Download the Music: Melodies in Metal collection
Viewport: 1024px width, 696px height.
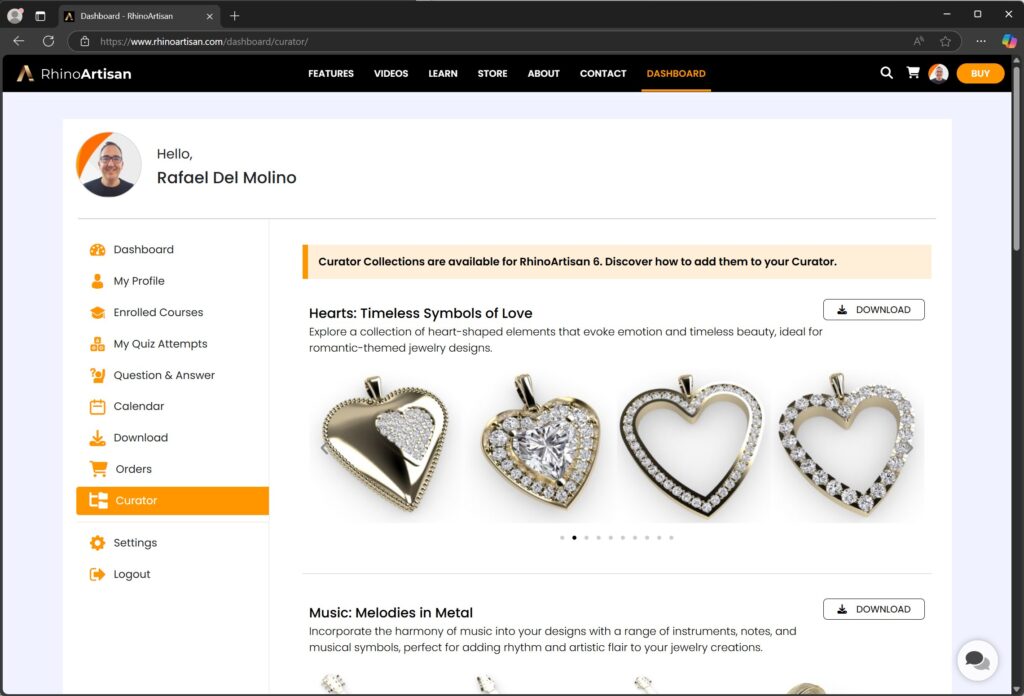[x=874, y=609]
